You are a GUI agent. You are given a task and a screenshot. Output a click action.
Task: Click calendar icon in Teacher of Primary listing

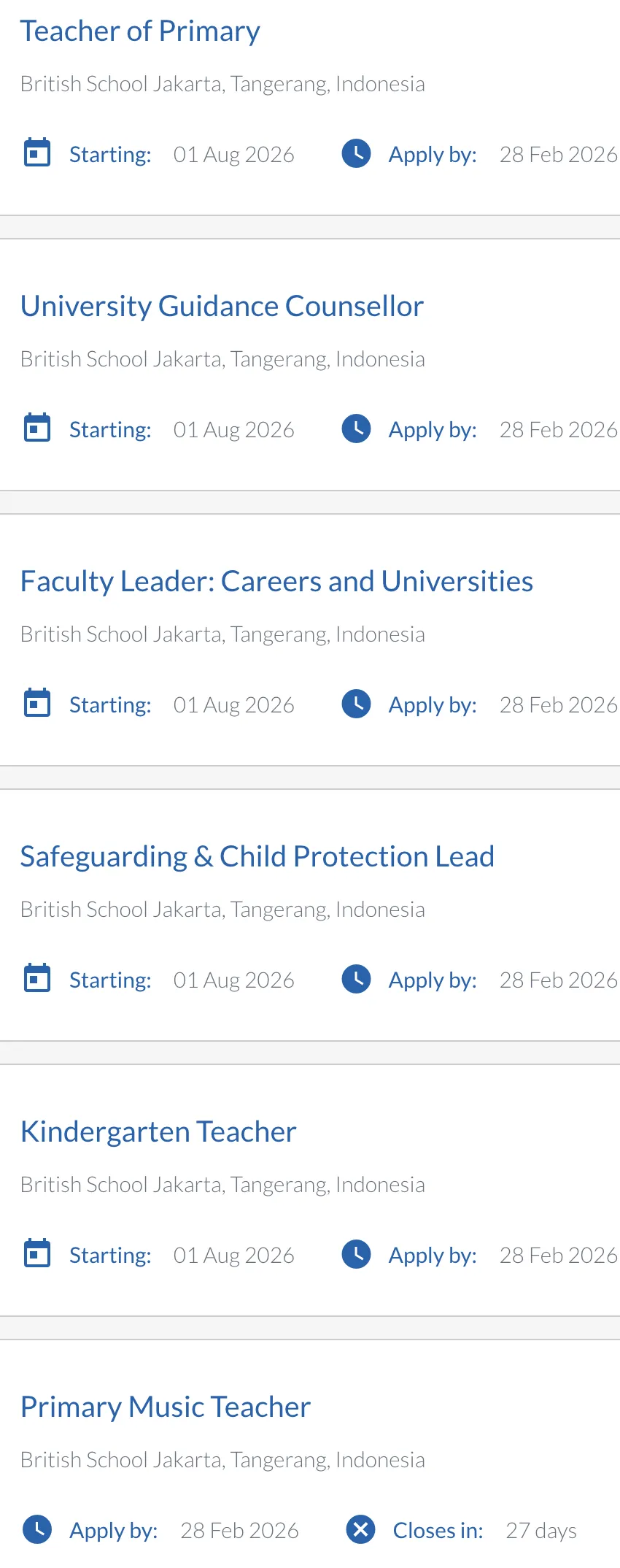coord(37,153)
